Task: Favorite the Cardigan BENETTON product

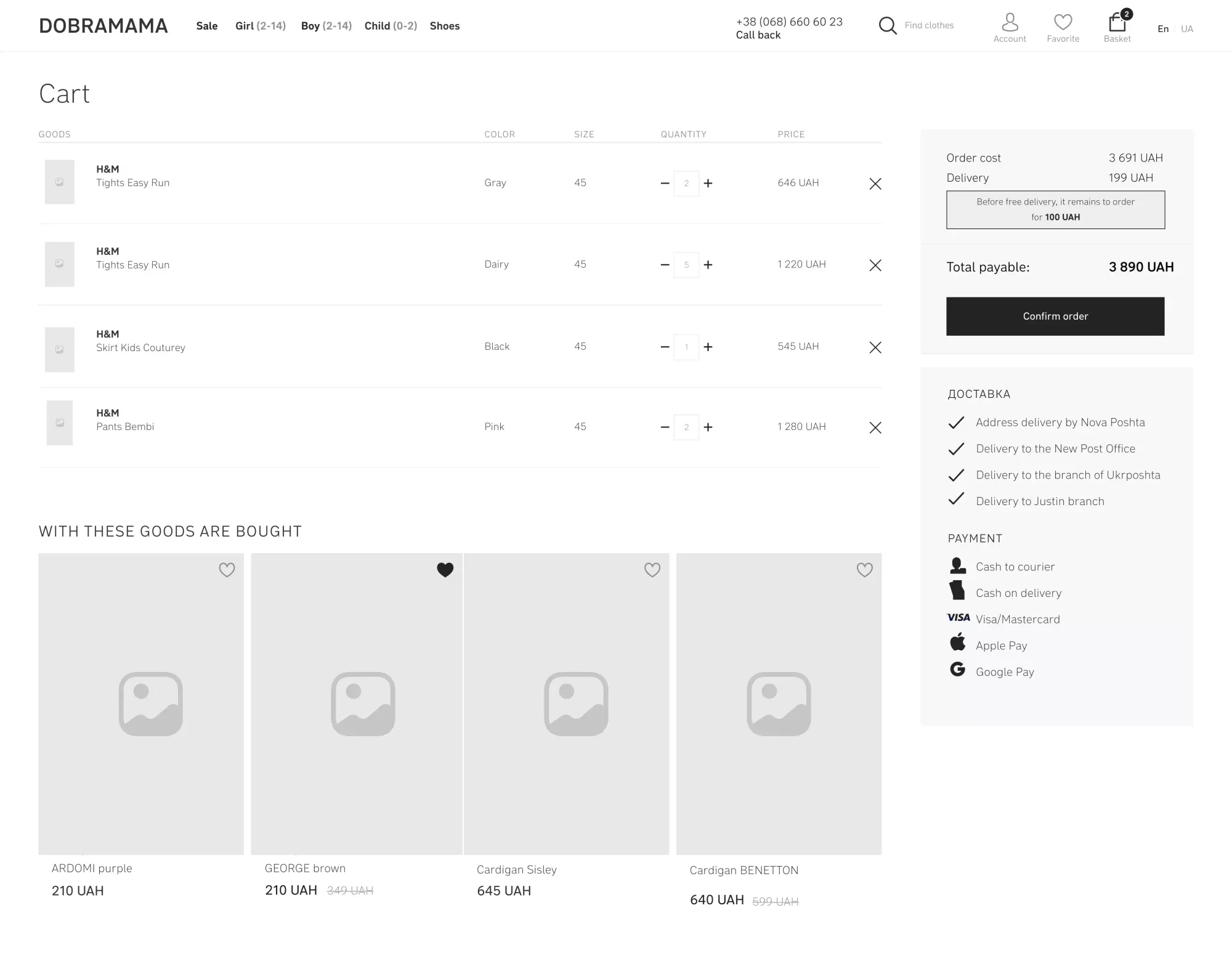Action: [864, 570]
